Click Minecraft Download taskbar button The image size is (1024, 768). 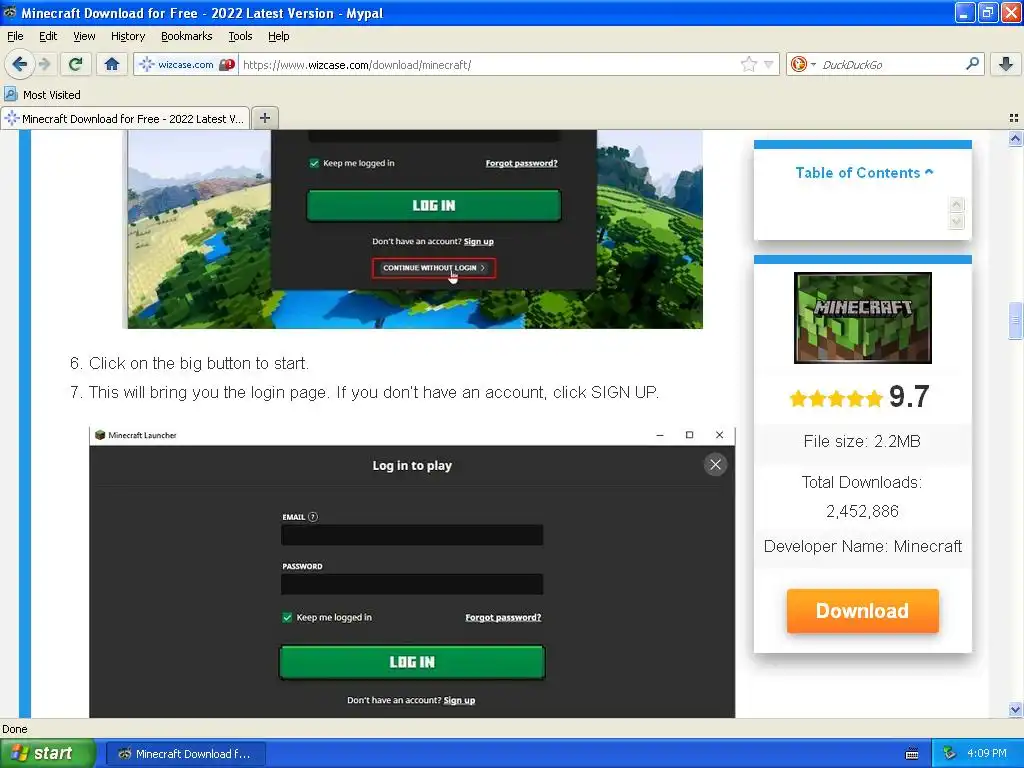click(x=185, y=754)
